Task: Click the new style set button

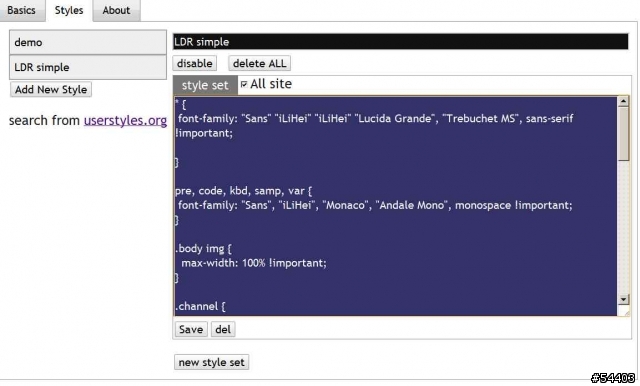Action: pyautogui.click(x=211, y=362)
